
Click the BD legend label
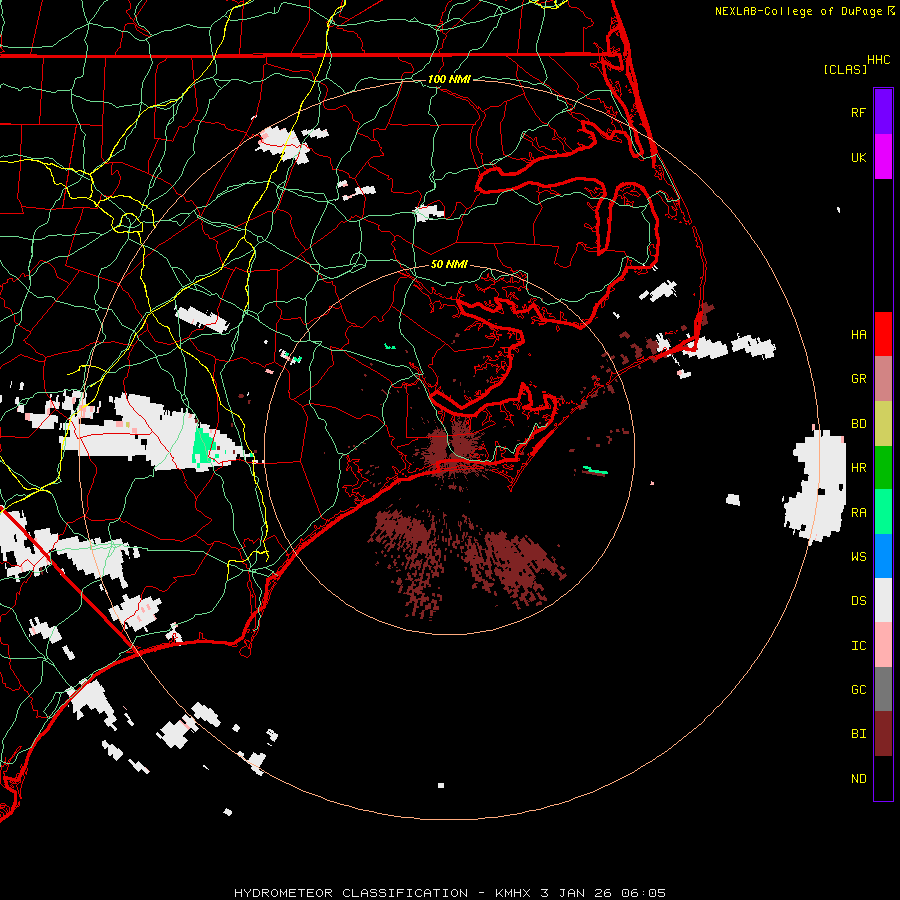[x=858, y=424]
